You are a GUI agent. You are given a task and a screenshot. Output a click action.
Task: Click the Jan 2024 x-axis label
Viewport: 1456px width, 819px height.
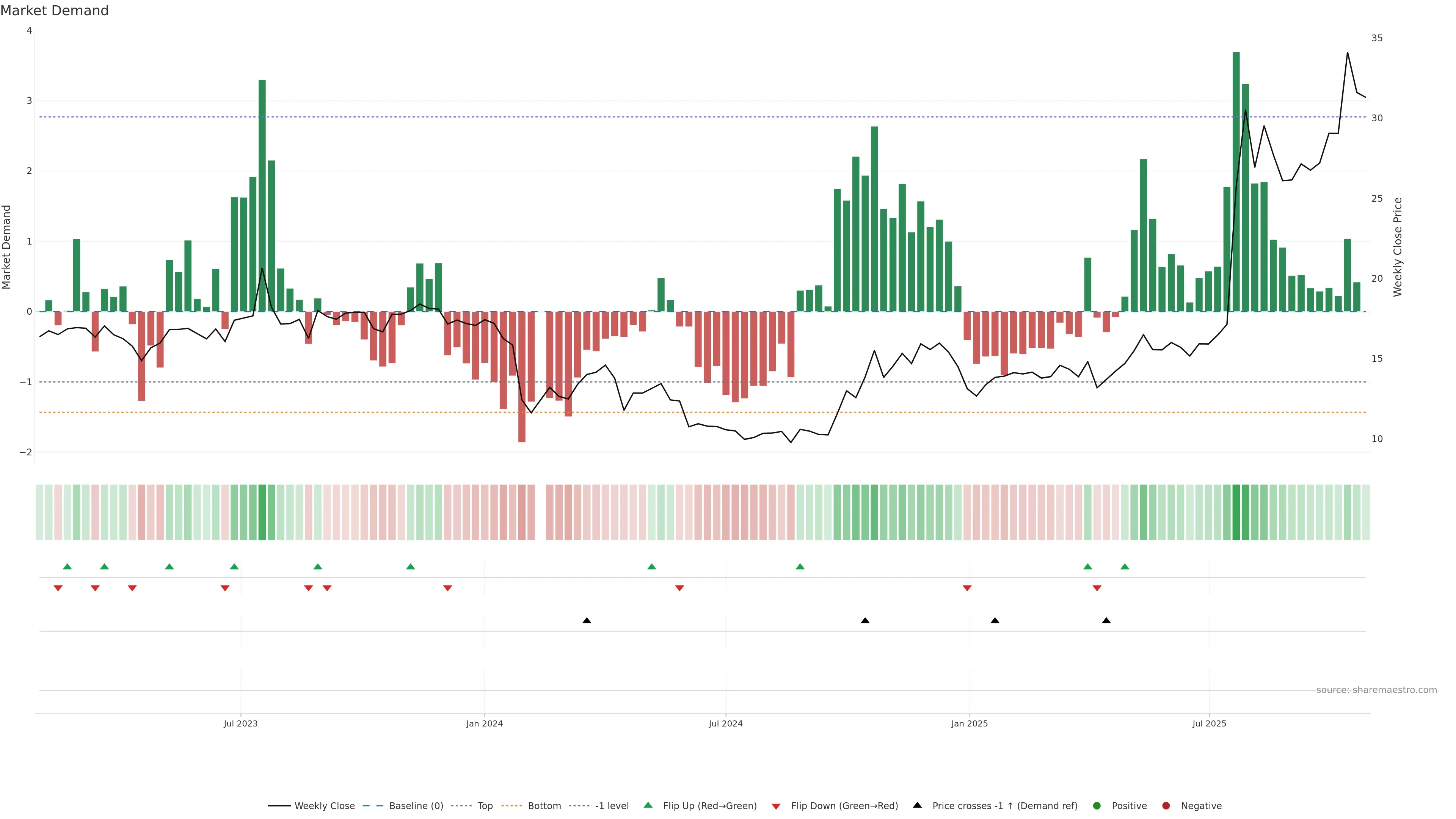pos(485,723)
